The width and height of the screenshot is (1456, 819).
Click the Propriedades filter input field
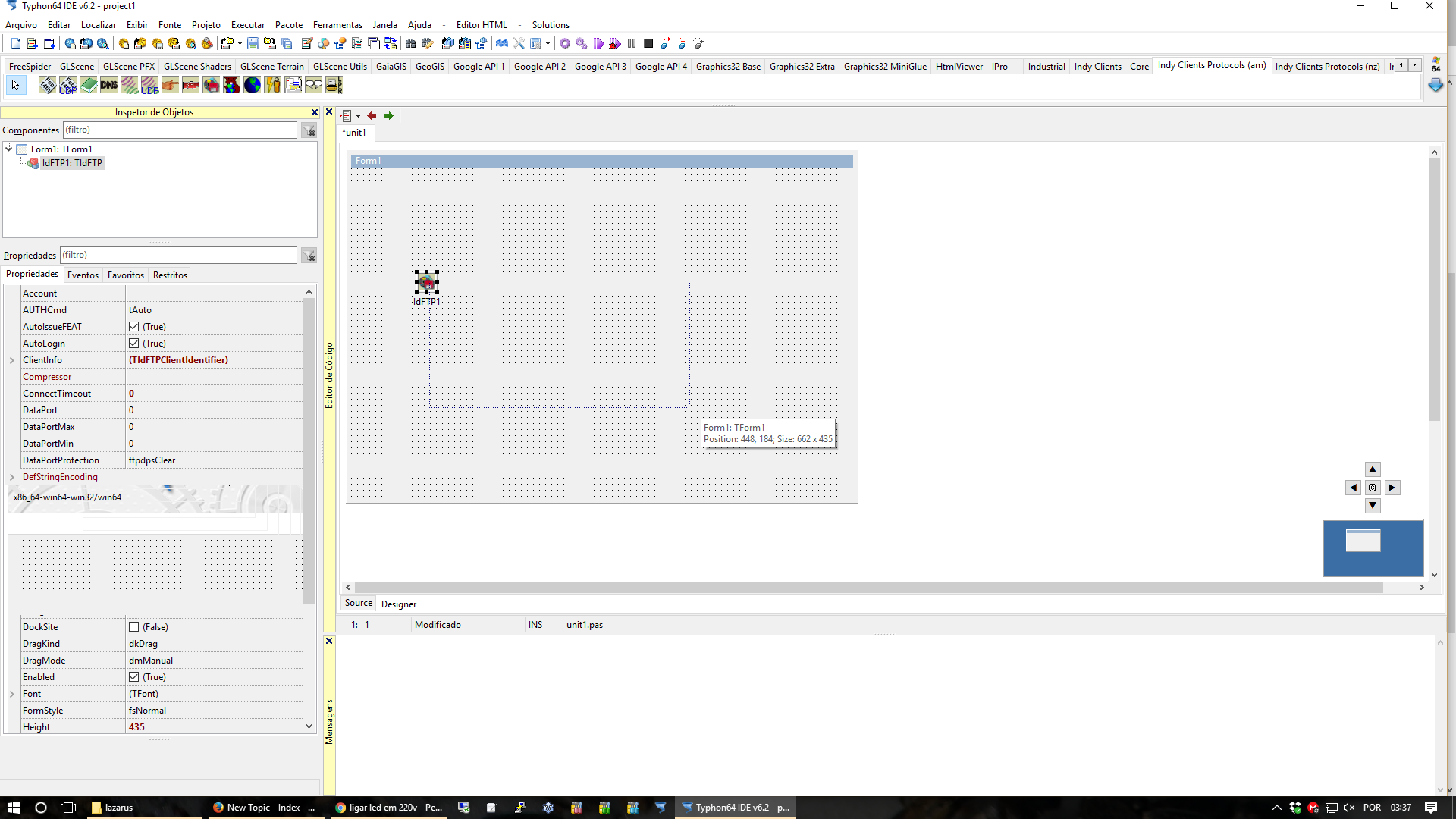[178, 256]
